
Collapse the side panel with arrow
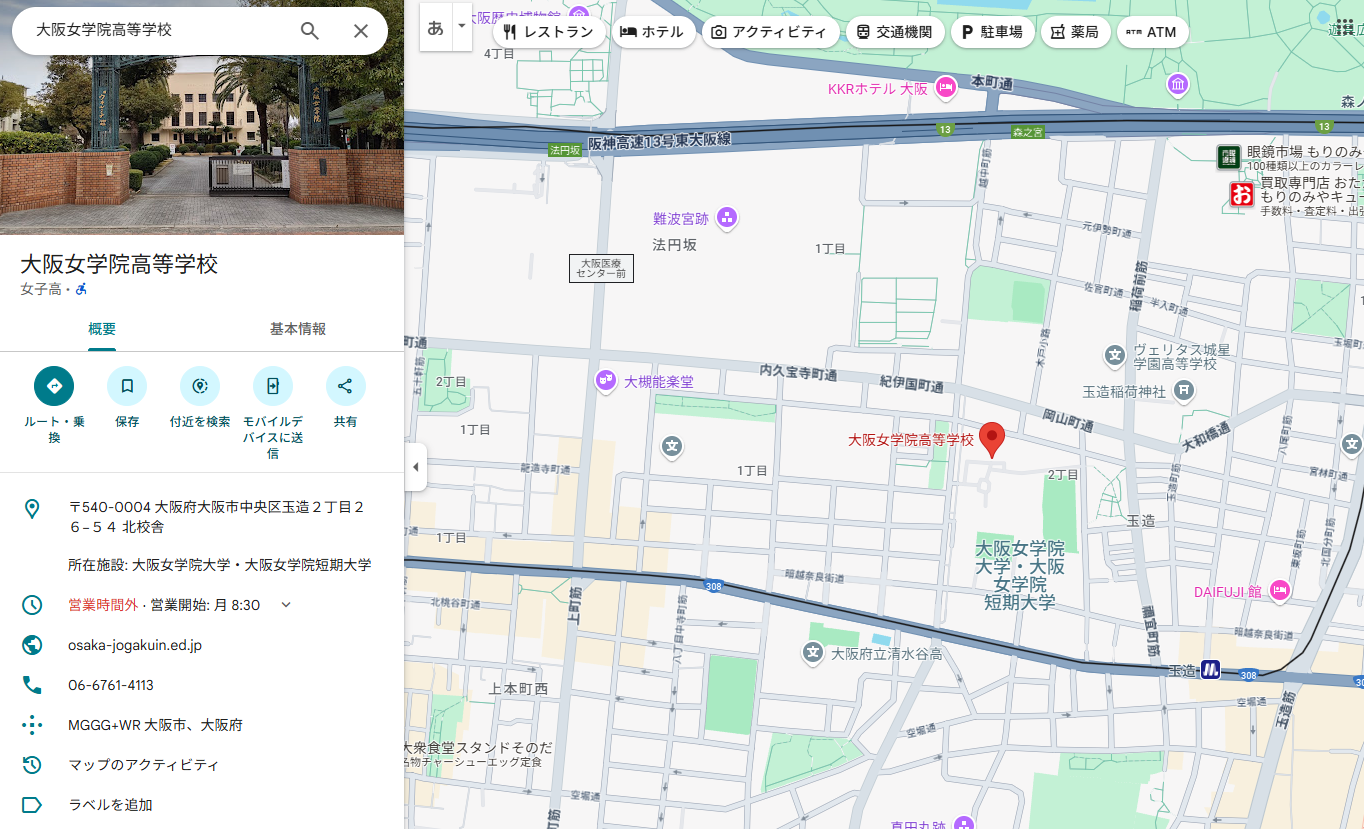tap(416, 467)
